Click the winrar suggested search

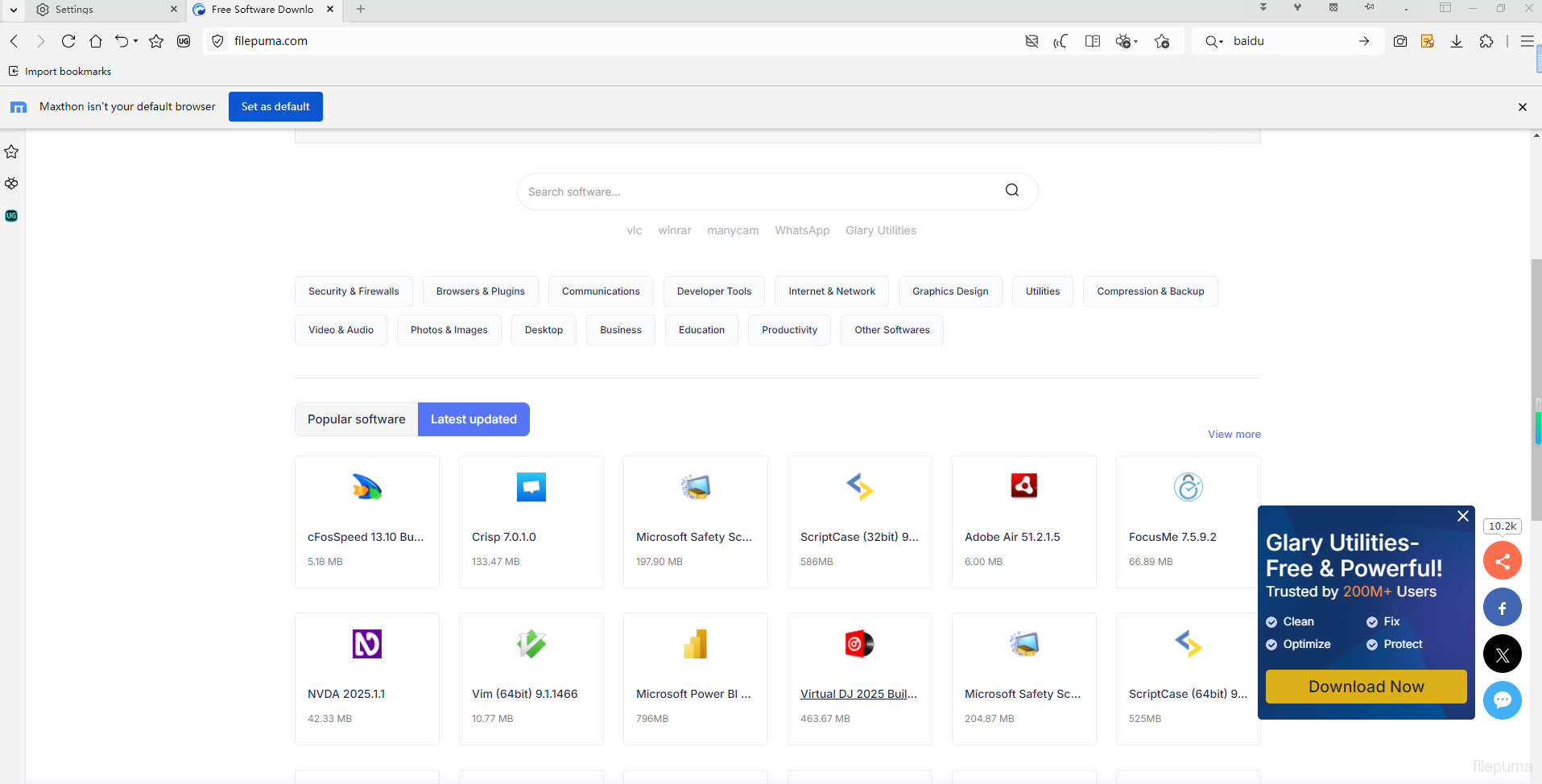click(675, 230)
